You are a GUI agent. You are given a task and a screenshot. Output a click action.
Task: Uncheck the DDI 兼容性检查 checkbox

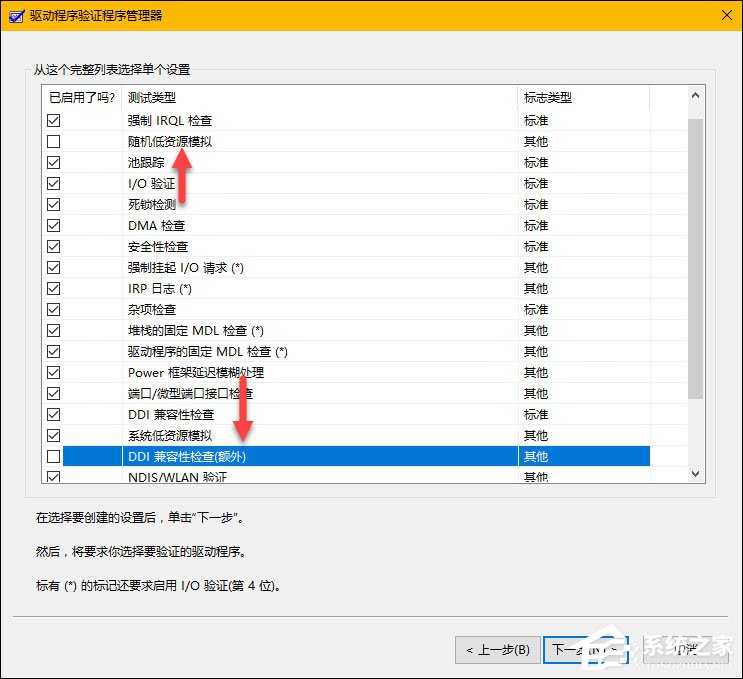(54, 414)
